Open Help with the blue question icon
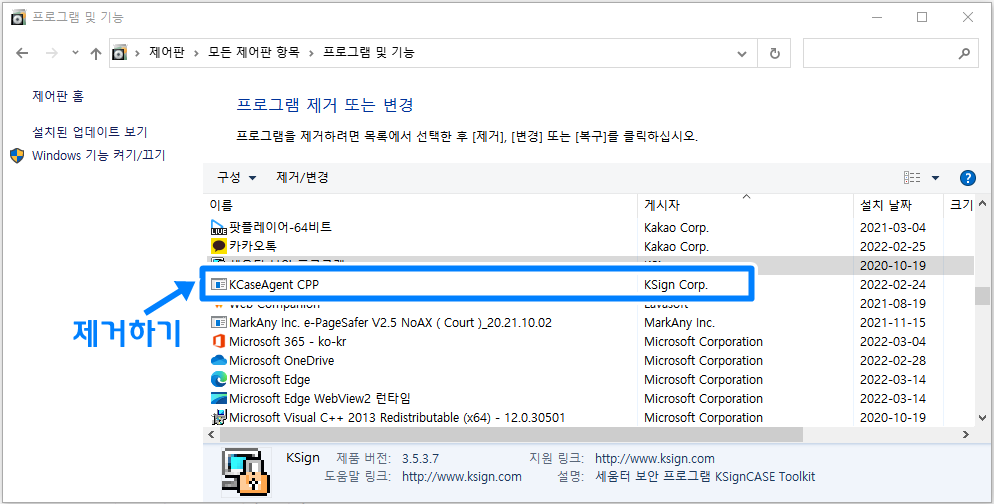Screen dimensions: 994x504 [x=967, y=178]
